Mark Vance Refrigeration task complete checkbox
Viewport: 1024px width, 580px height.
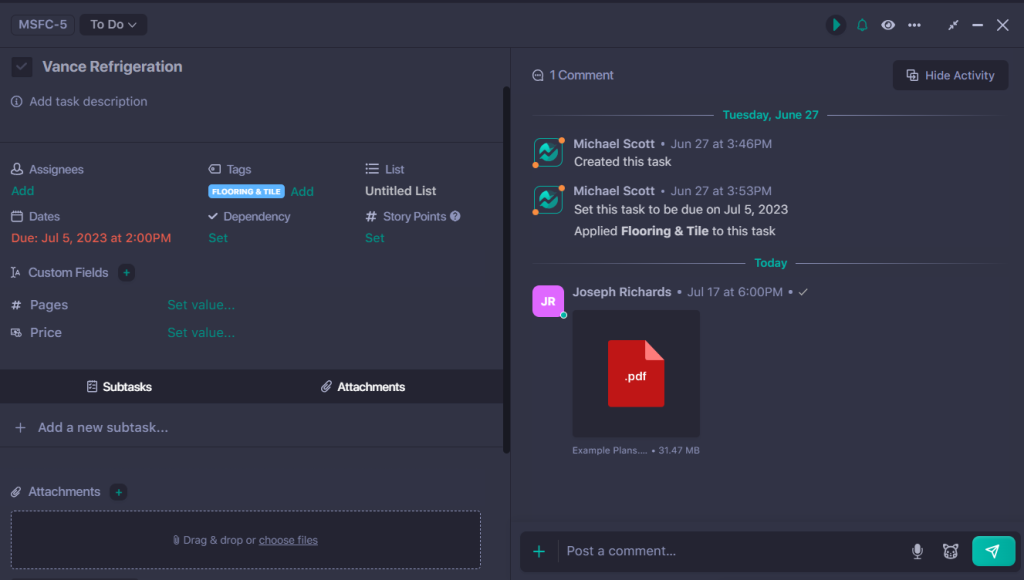coord(22,67)
